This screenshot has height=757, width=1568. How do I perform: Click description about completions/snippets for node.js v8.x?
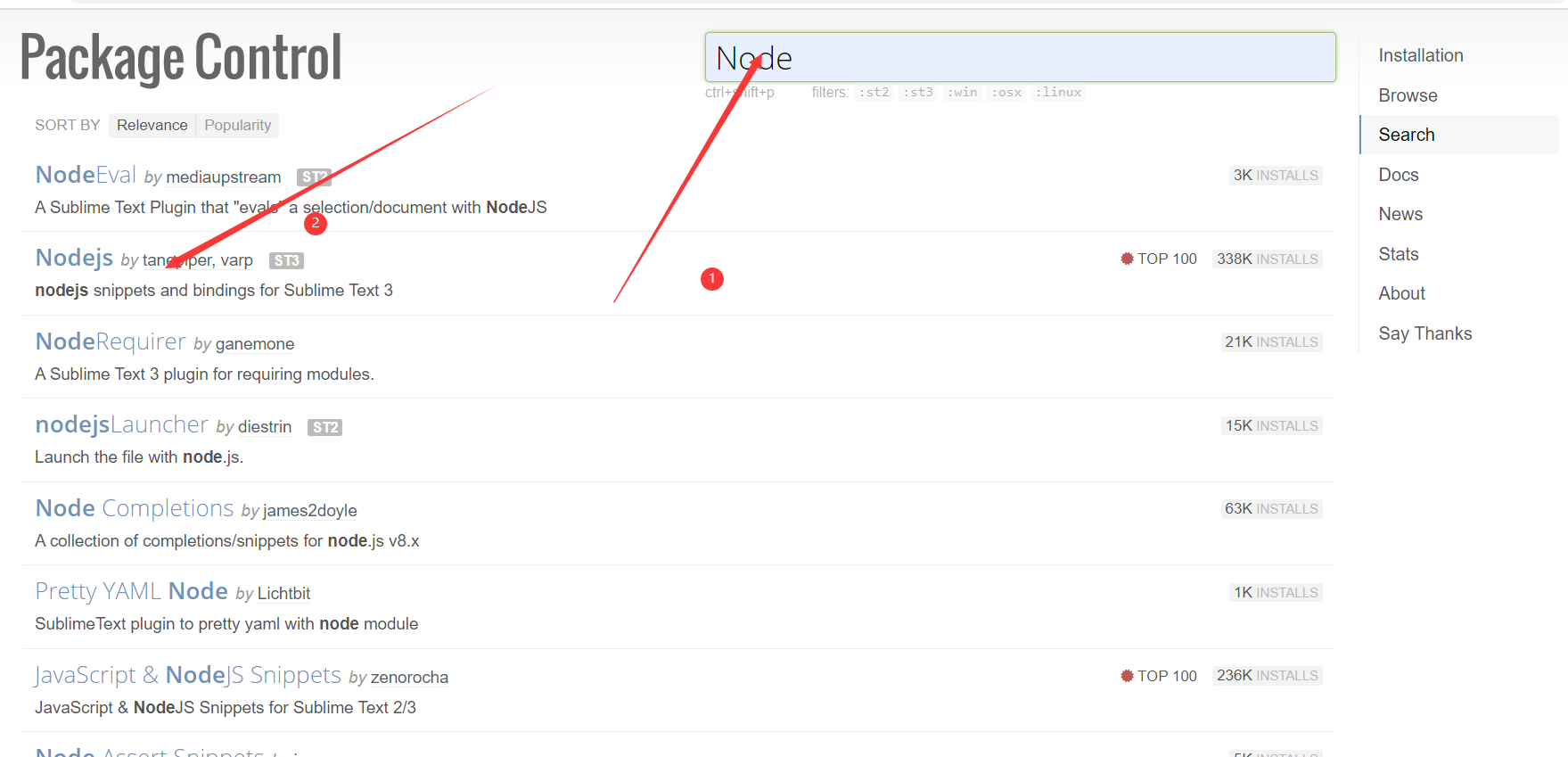pyautogui.click(x=227, y=541)
